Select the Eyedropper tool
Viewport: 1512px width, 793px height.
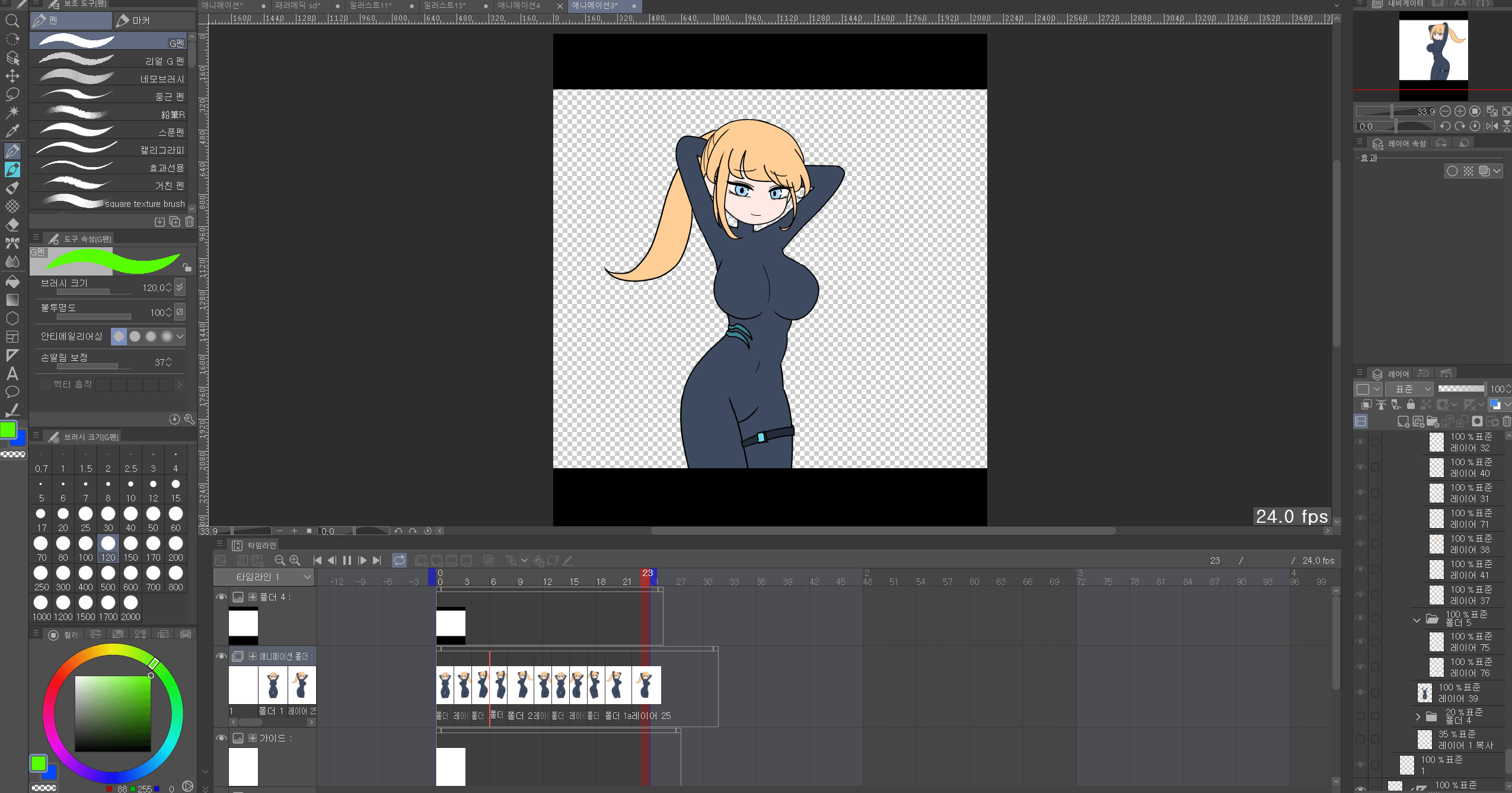pos(12,131)
